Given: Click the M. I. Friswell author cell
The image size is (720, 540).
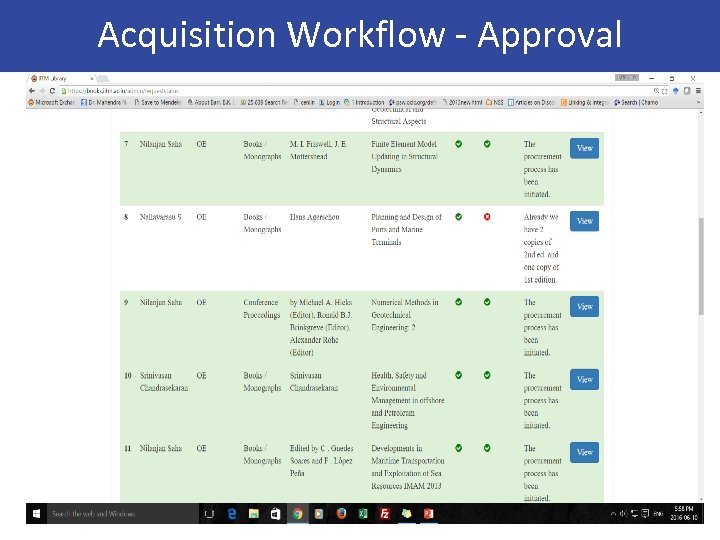Looking at the screenshot, I should pyautogui.click(x=319, y=150).
